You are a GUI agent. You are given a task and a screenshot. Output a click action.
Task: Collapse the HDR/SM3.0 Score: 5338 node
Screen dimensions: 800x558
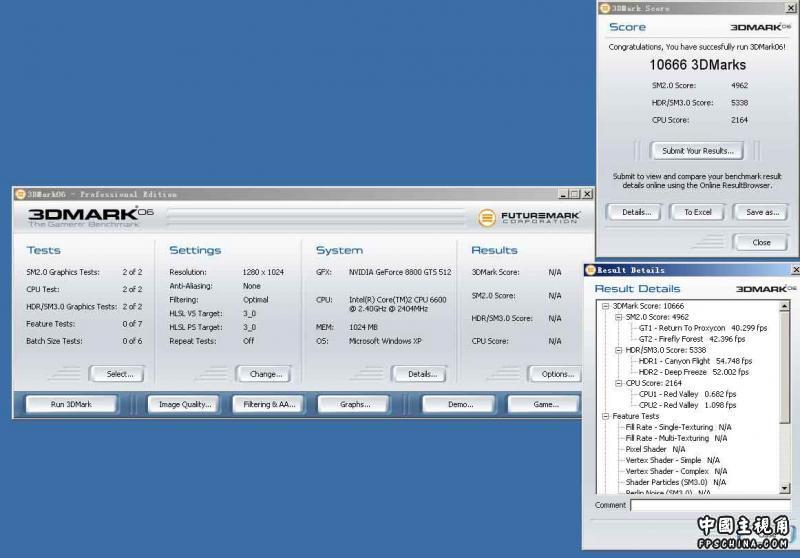coord(618,350)
